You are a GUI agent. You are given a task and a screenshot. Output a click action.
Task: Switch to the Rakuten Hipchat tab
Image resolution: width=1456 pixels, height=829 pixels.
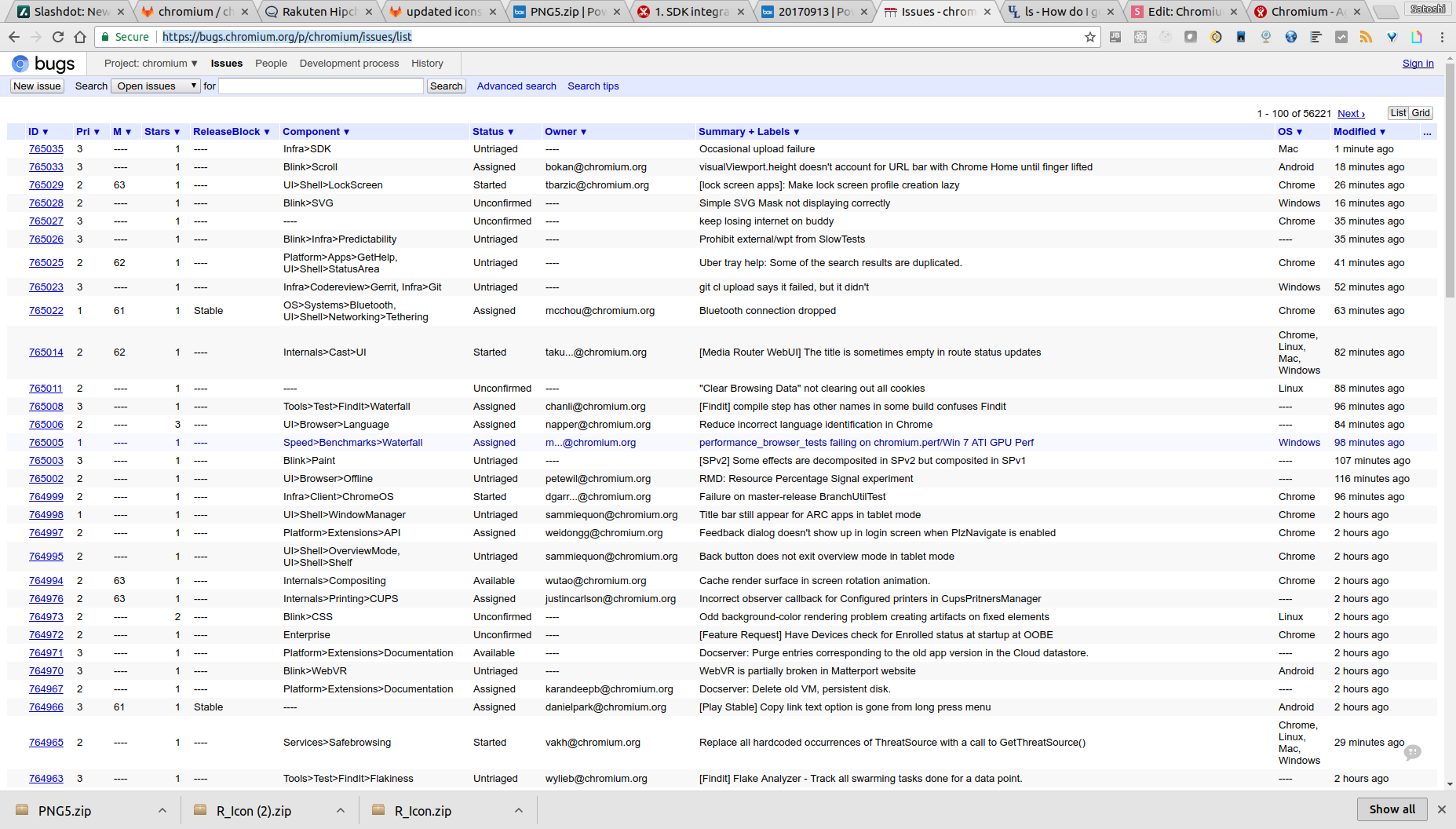click(319, 12)
